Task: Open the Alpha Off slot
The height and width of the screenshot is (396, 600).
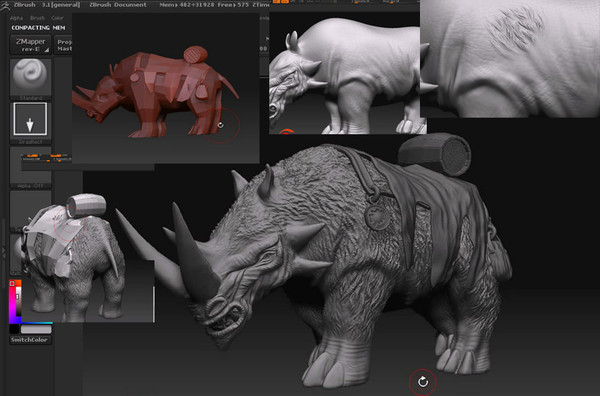Action: click(30, 167)
